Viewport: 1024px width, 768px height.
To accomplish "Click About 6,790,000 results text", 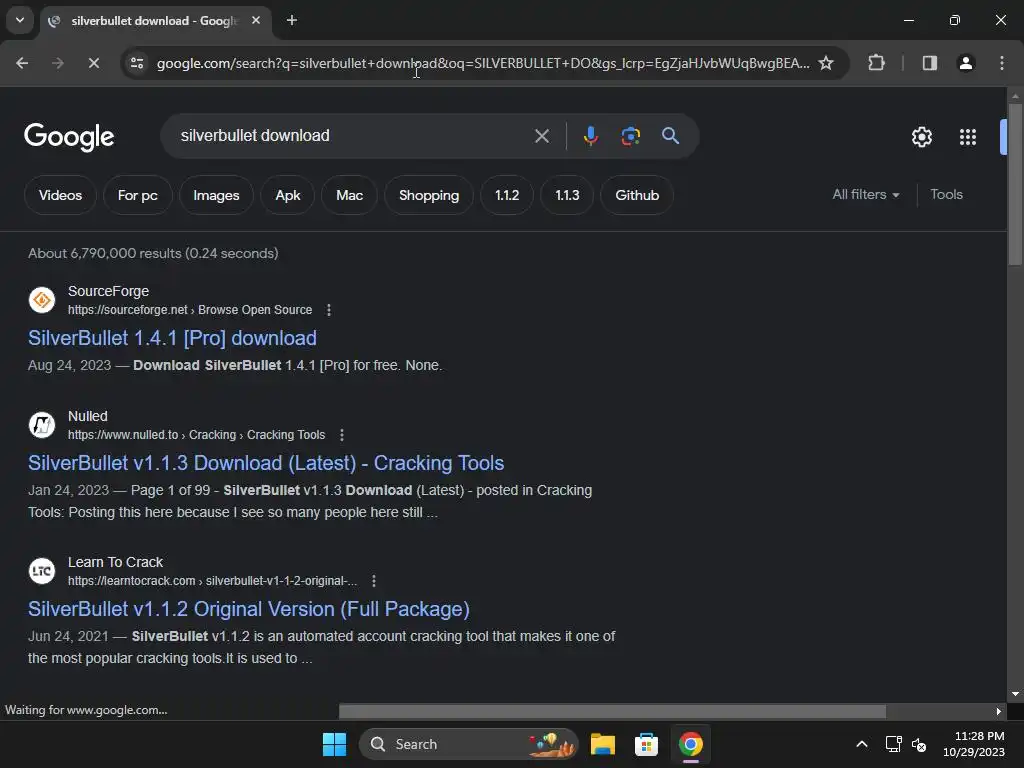I will [x=153, y=253].
